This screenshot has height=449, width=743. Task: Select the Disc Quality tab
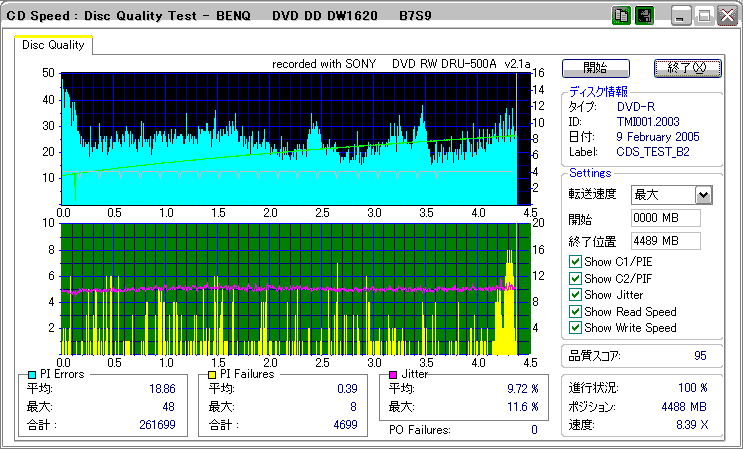[x=55, y=45]
